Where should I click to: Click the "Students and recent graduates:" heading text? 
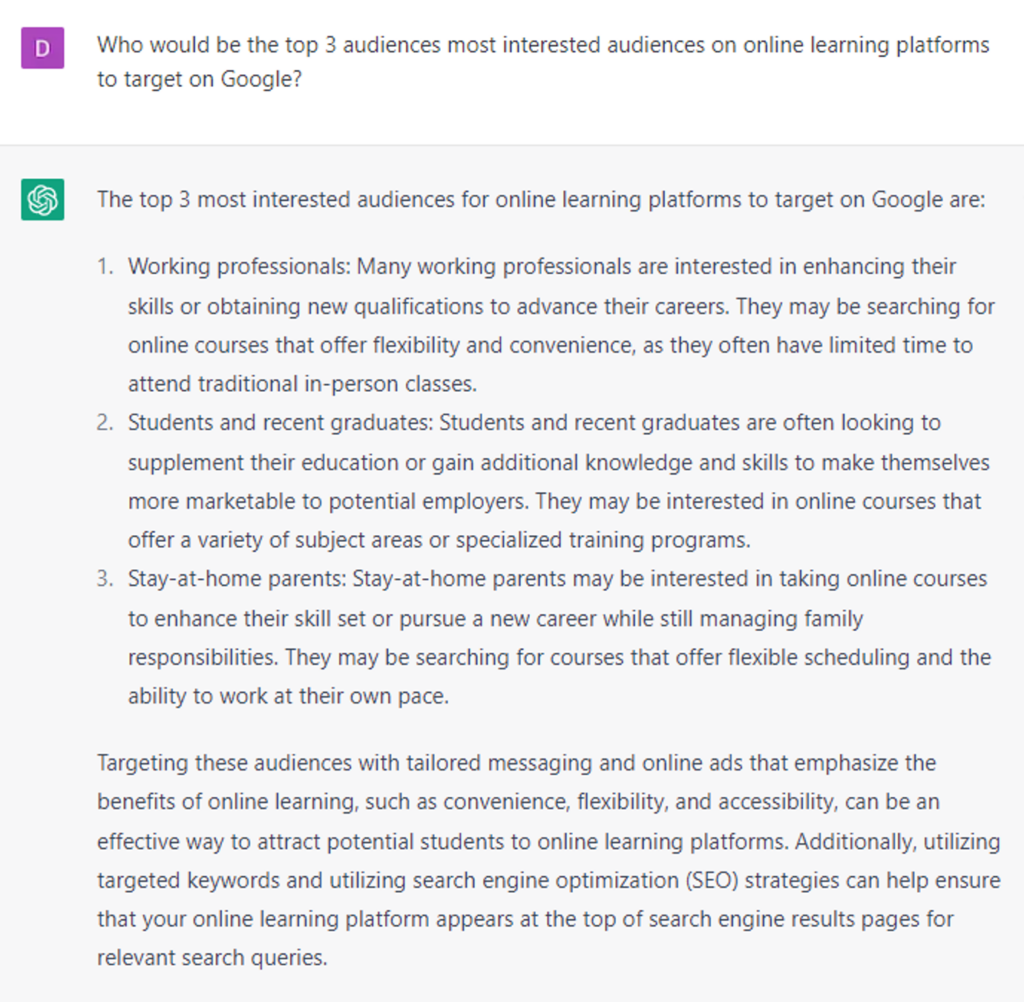[281, 423]
